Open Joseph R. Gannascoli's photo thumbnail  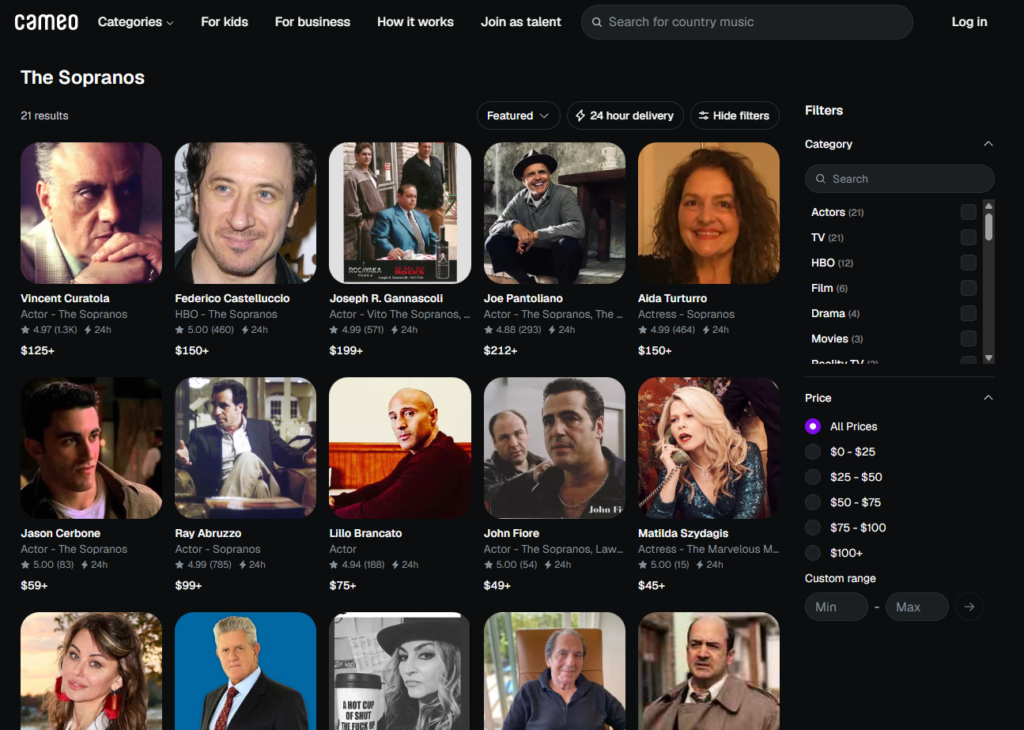(400, 213)
